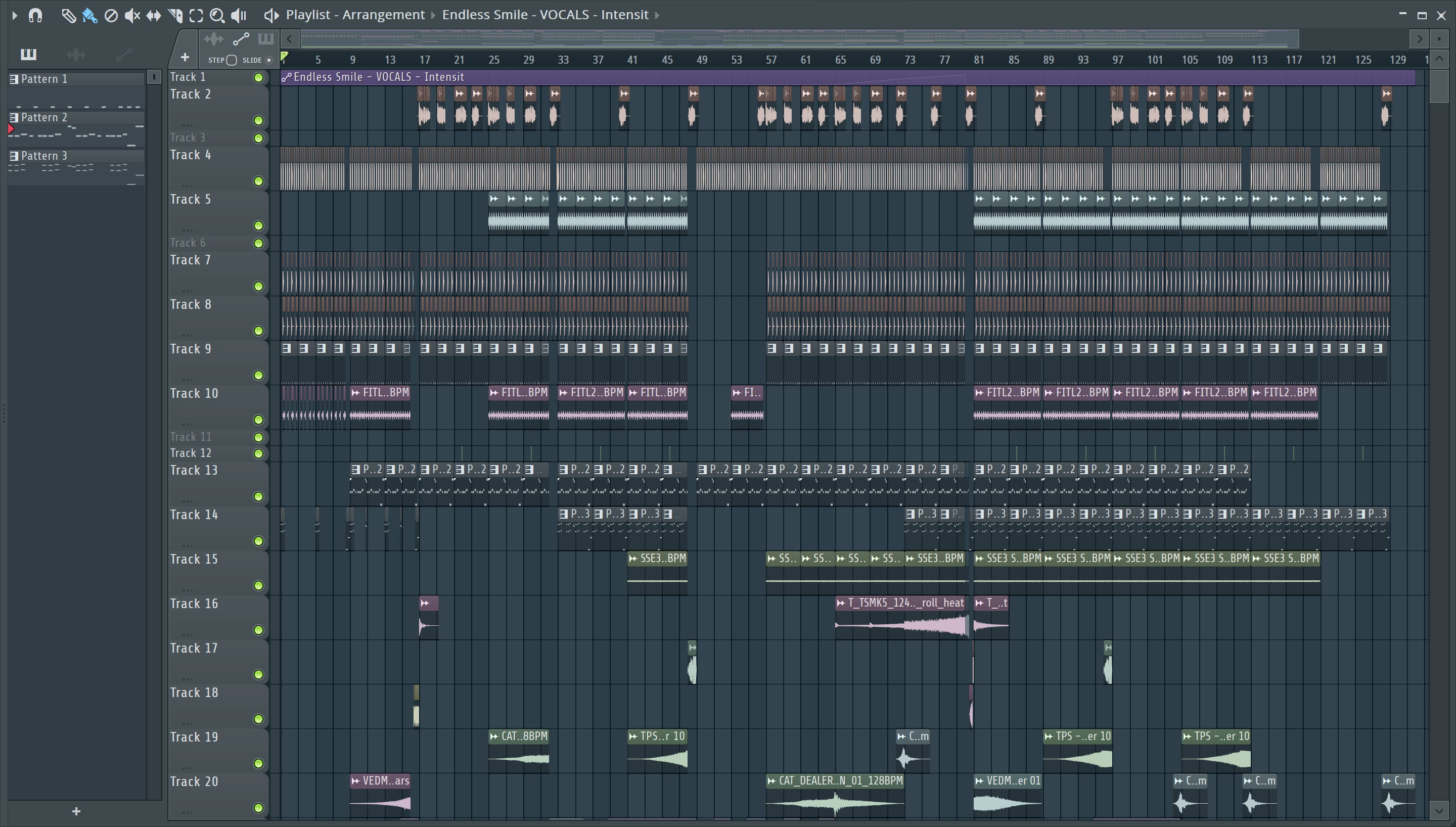Mute Track 7 with its green LED

pos(258,286)
